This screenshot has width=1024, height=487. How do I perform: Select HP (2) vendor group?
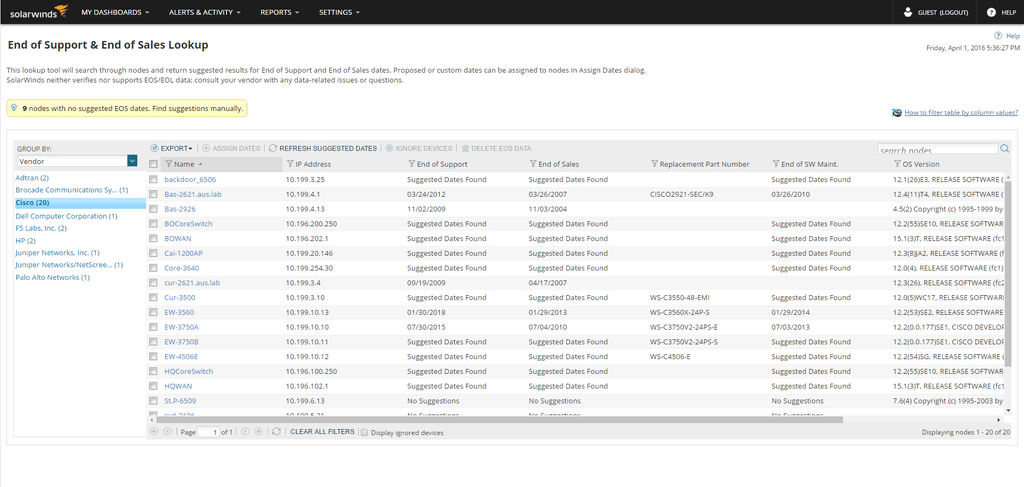click(25, 240)
